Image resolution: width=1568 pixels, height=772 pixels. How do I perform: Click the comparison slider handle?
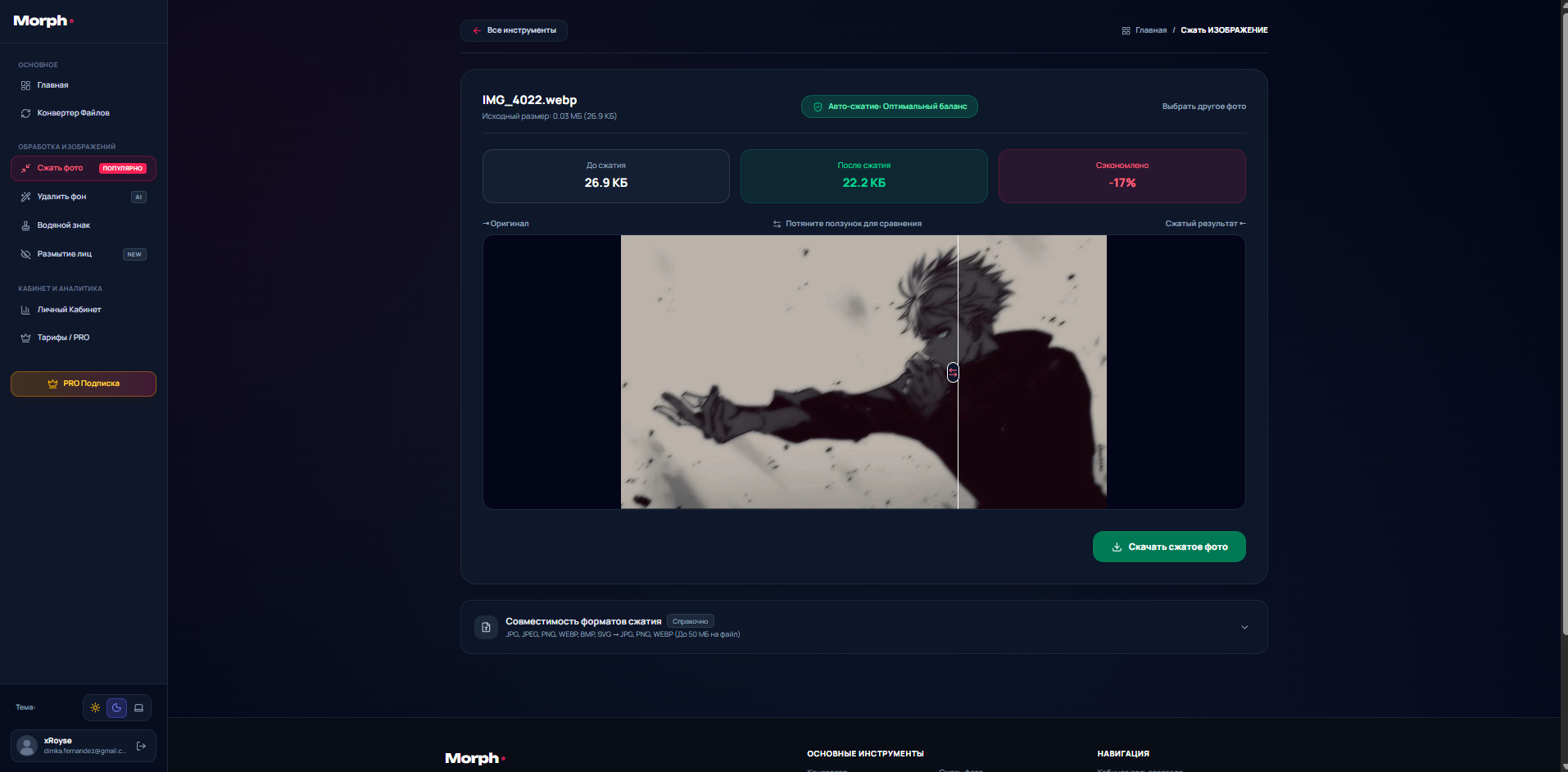pyautogui.click(x=953, y=373)
